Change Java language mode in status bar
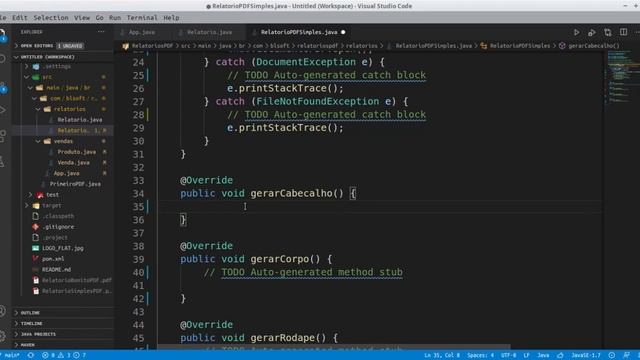This screenshot has width=640, height=360. [x=543, y=355]
